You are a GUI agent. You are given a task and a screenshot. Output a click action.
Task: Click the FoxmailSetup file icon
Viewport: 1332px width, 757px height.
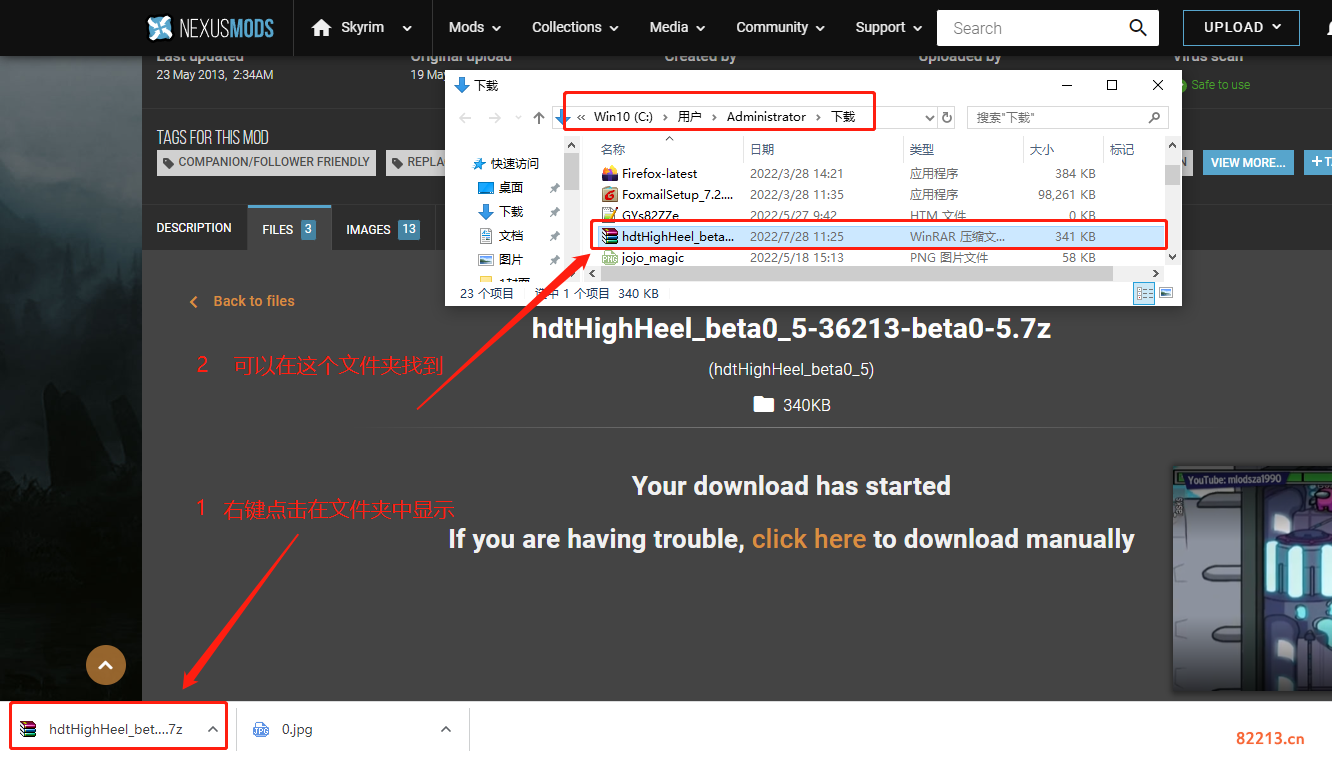(610, 194)
